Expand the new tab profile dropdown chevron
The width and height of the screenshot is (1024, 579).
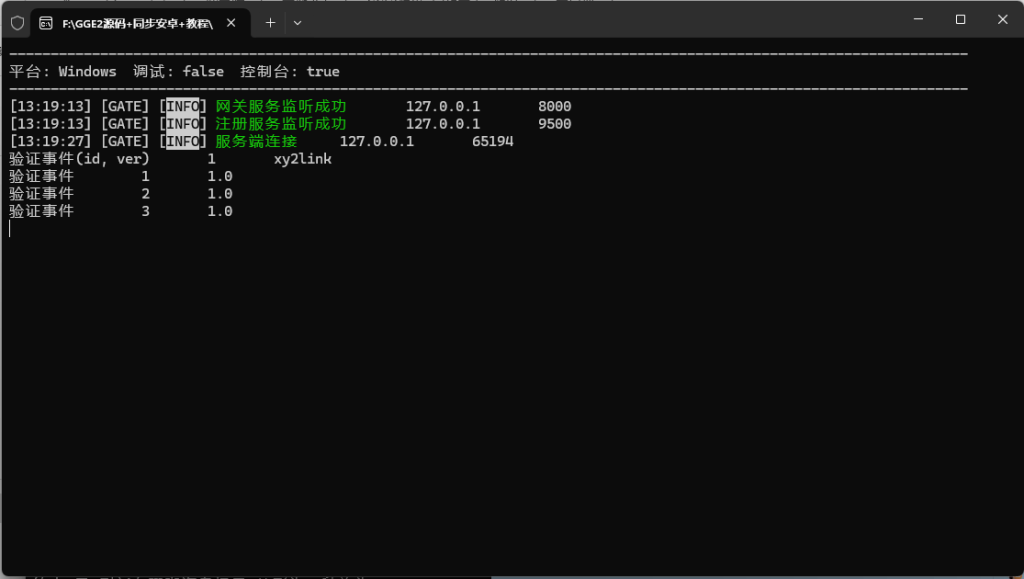click(297, 22)
